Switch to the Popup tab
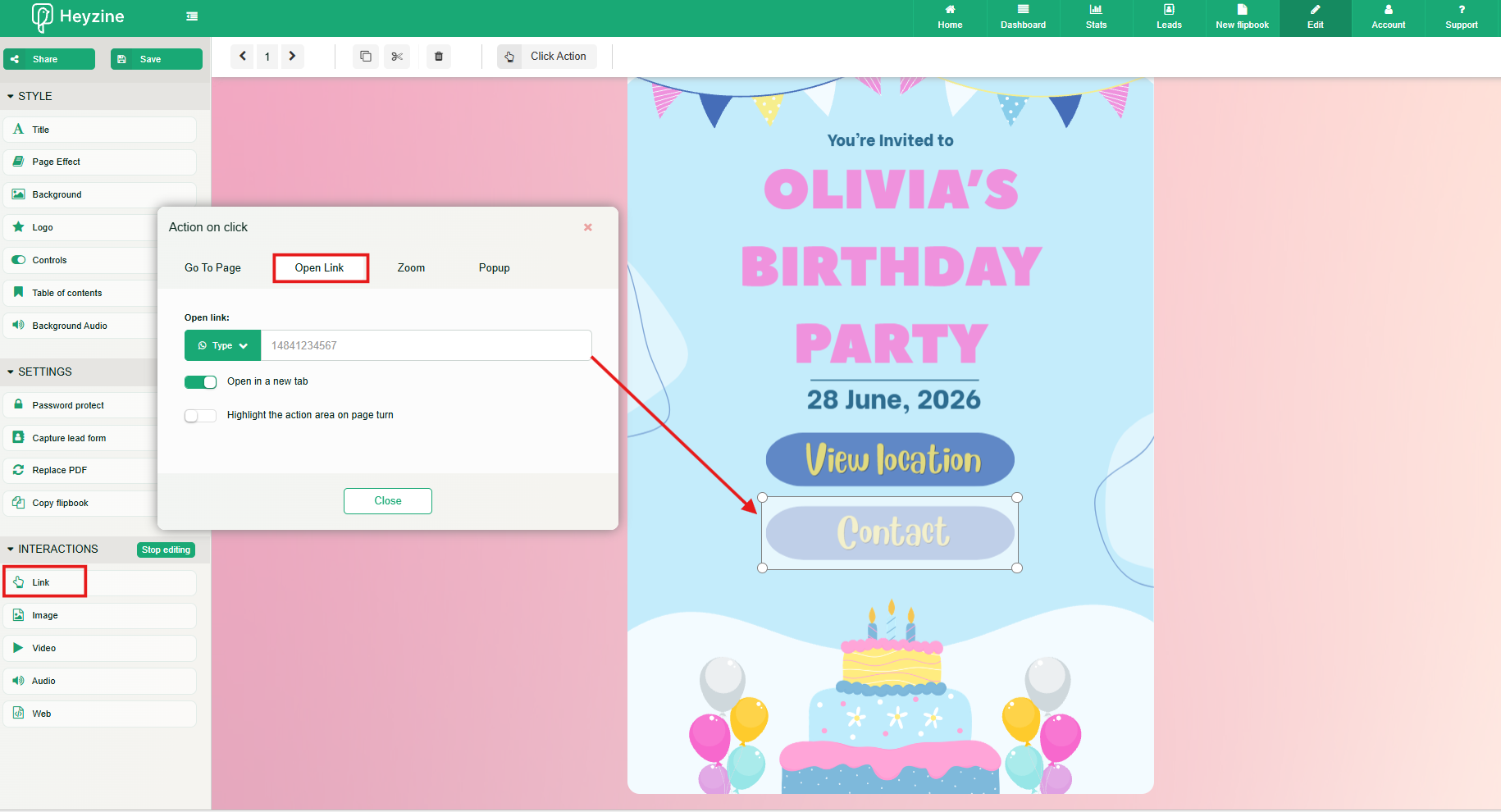Screen dimensions: 1501x812 pyautogui.click(x=495, y=268)
